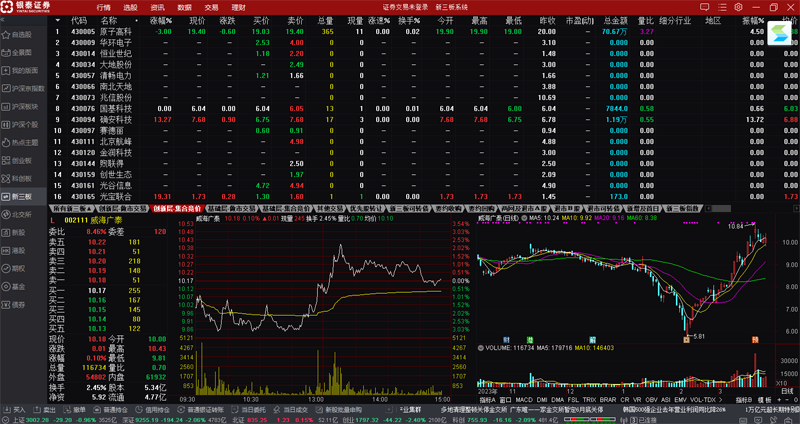Screen dimensions: 800x424
Task: Click the 卖出 sell toolbar button
Action: coord(45,410)
